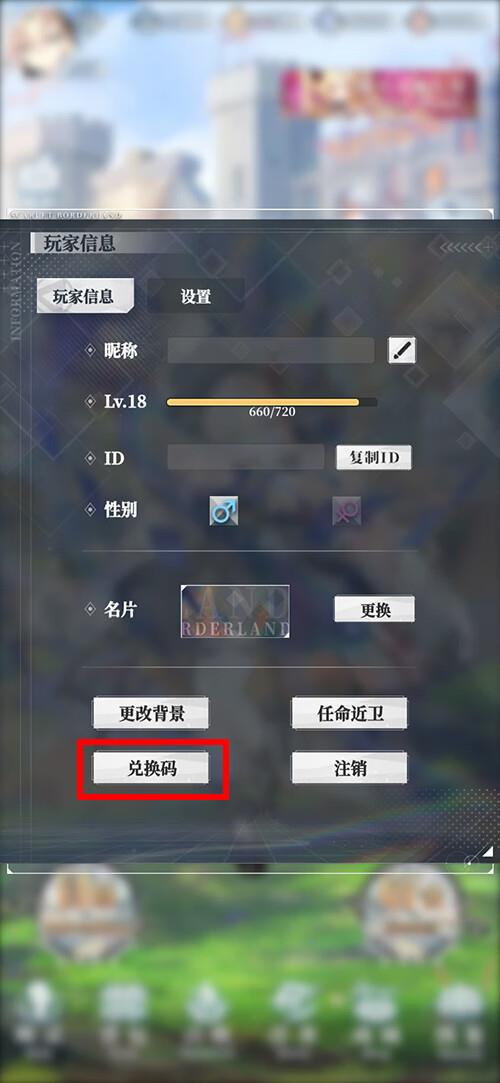The height and width of the screenshot is (1083, 500).
Task: Tap the pink event banner at top
Action: (379, 93)
